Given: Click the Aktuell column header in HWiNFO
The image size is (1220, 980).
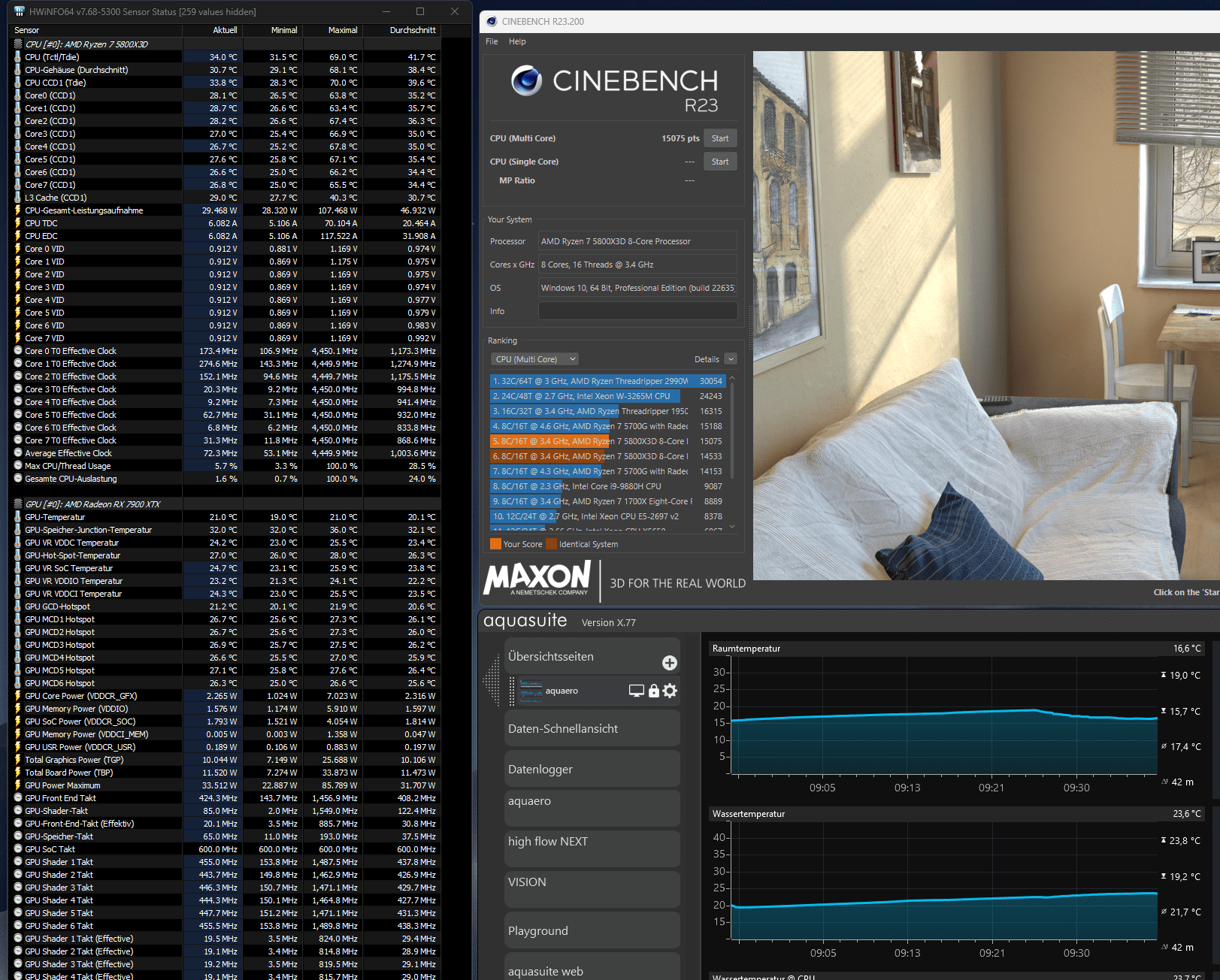Looking at the screenshot, I should pyautogui.click(x=212, y=30).
